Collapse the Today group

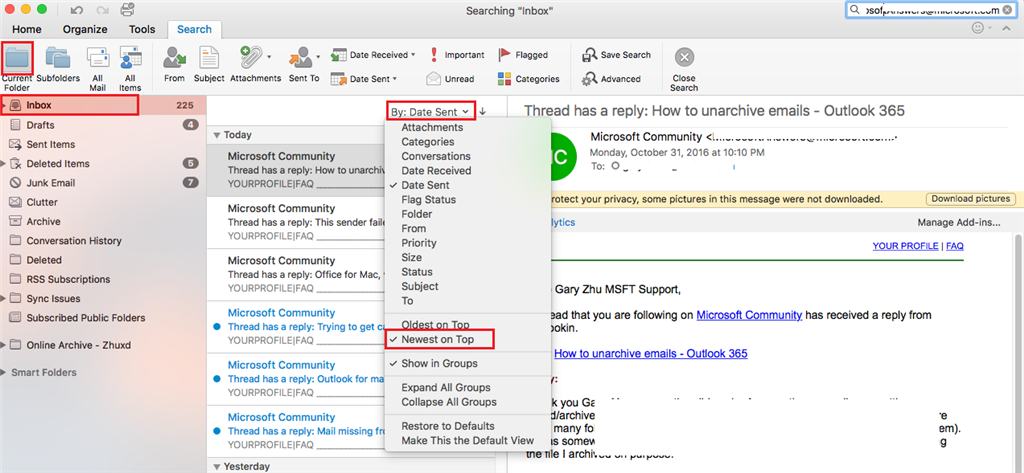coord(217,135)
